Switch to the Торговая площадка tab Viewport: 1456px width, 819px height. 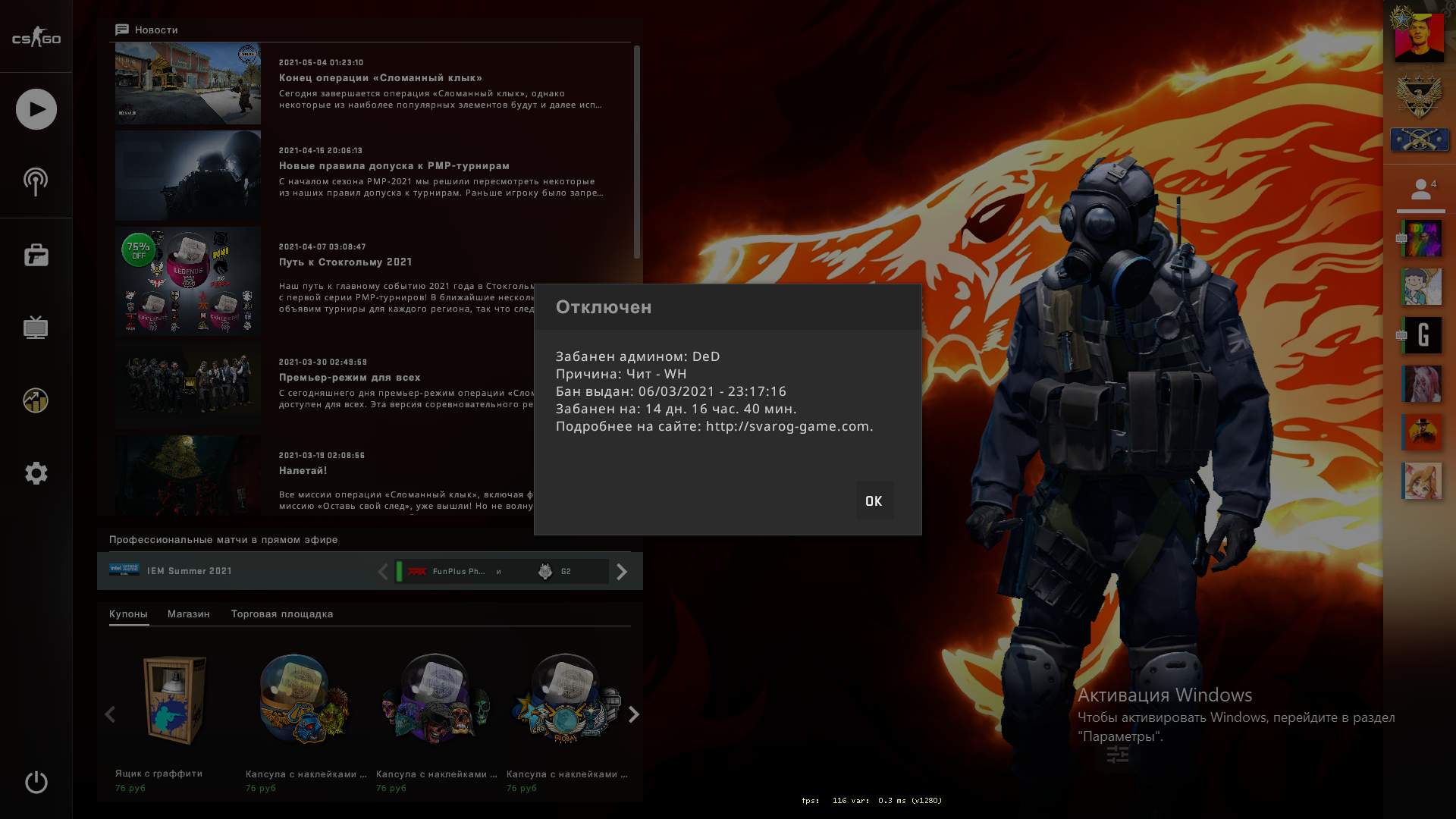pyautogui.click(x=282, y=613)
